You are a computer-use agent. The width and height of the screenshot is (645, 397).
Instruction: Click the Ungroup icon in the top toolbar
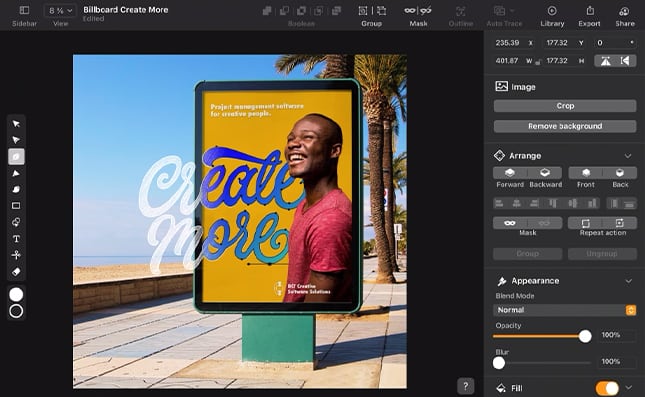pyautogui.click(x=381, y=11)
